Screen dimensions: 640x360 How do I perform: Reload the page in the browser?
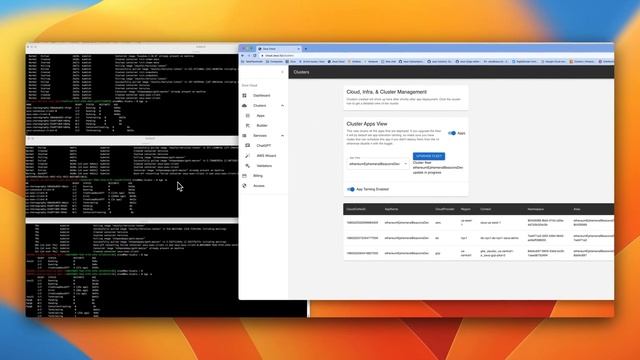[255, 56]
